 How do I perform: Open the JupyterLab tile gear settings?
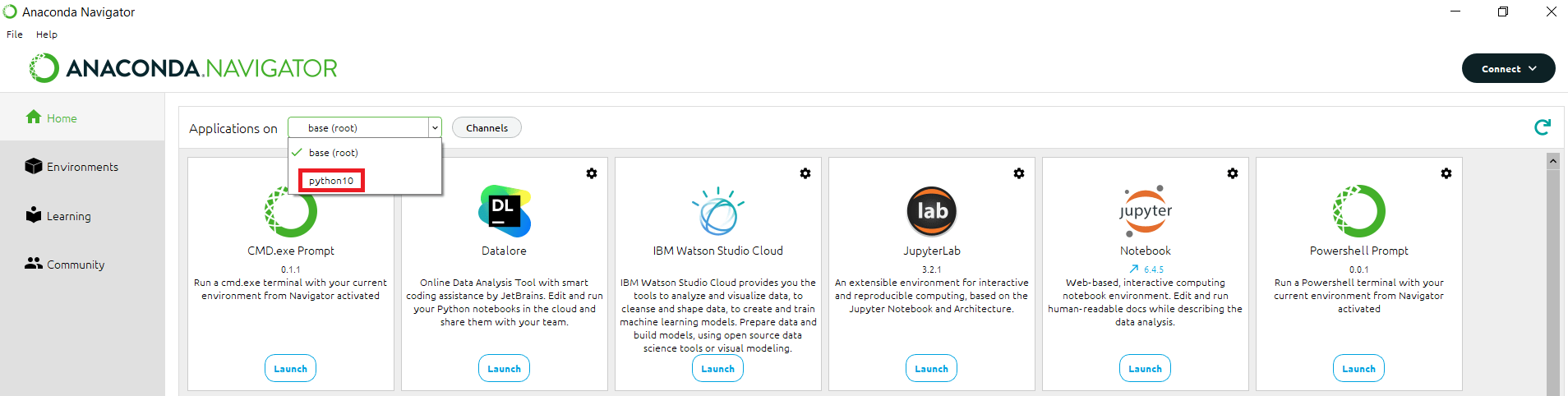(1019, 173)
